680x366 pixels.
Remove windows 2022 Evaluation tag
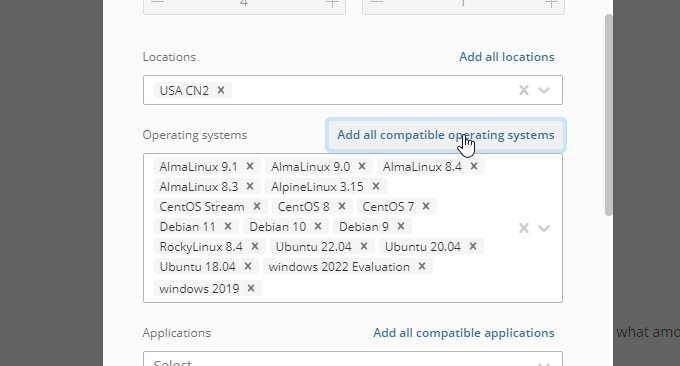point(422,266)
